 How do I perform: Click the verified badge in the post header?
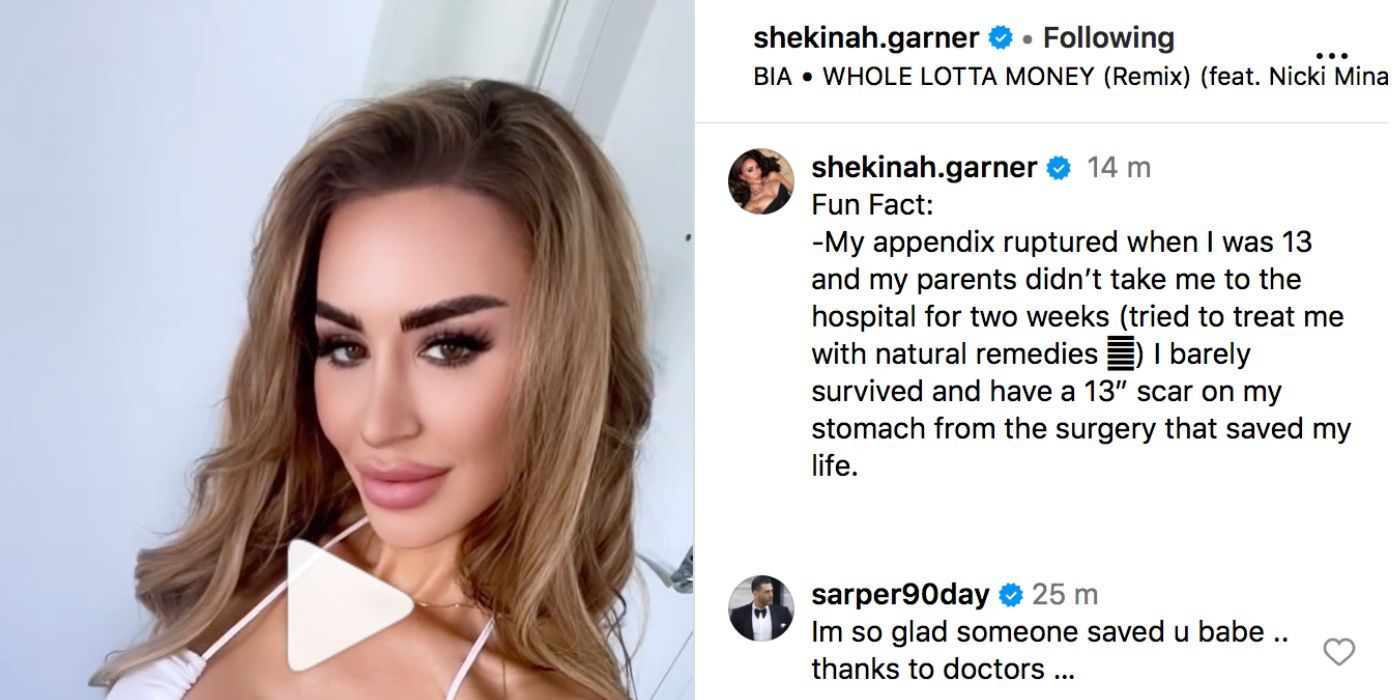pos(1000,39)
